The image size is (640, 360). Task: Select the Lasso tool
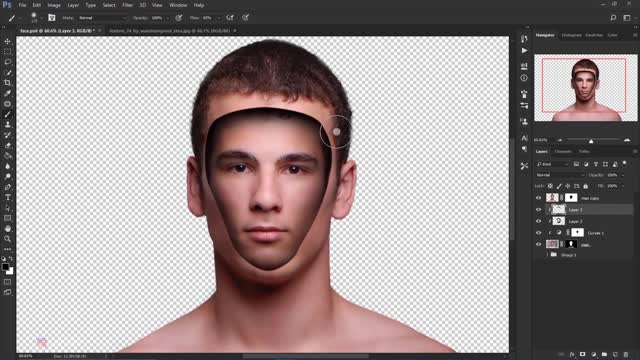(7, 62)
